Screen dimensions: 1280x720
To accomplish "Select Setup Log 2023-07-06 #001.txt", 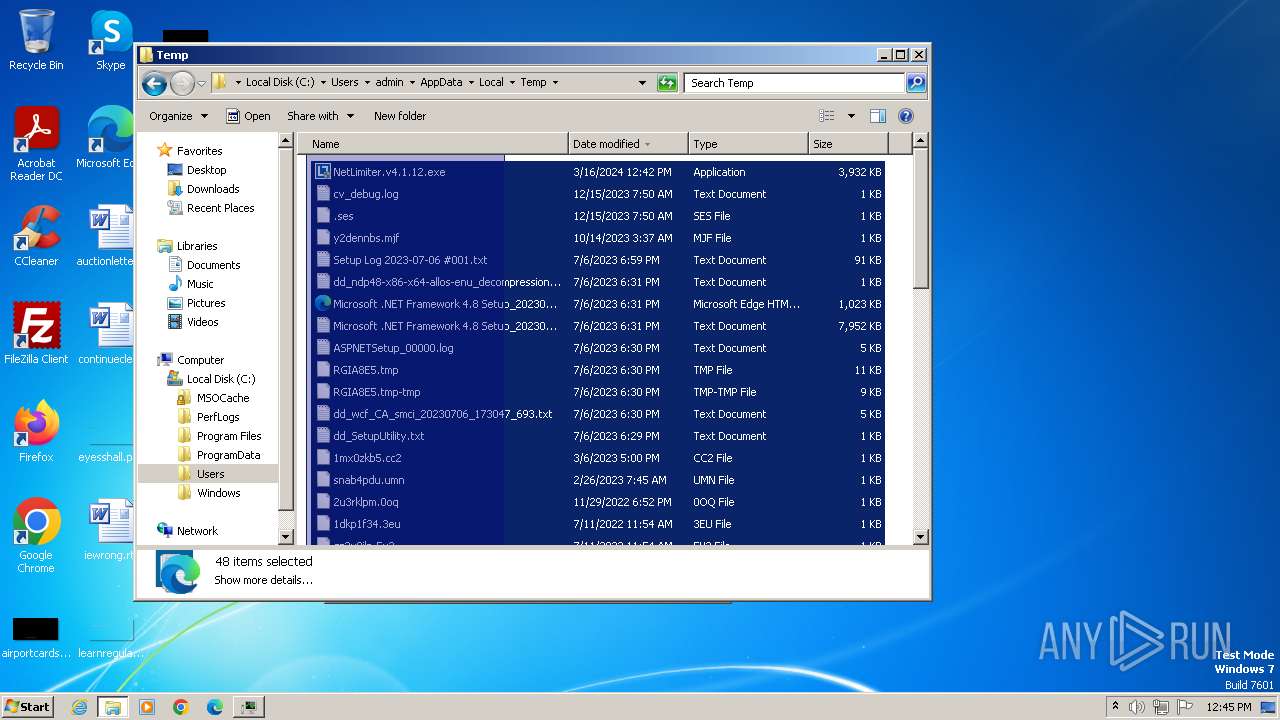I will [410, 260].
